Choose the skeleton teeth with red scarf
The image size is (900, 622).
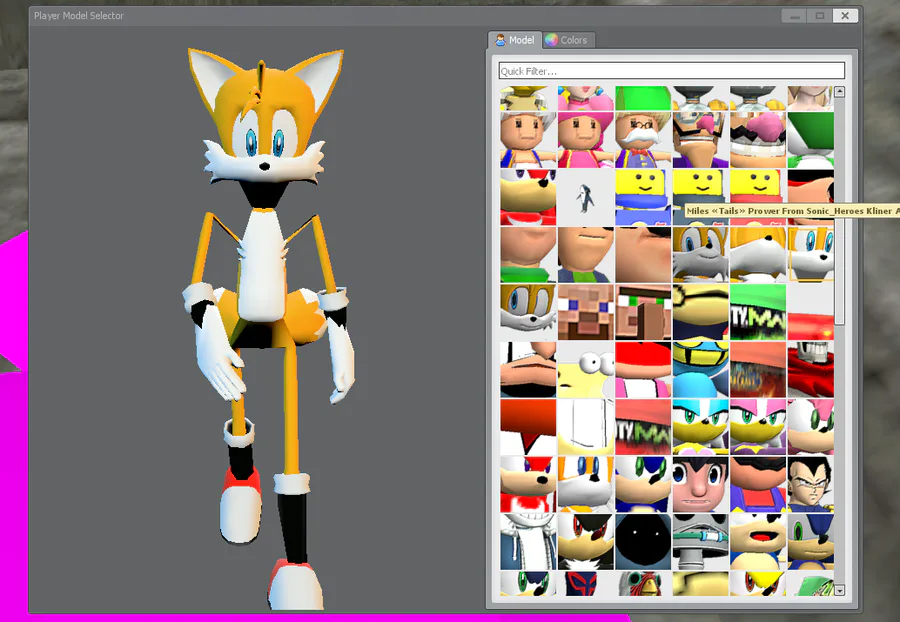[x=810, y=369]
